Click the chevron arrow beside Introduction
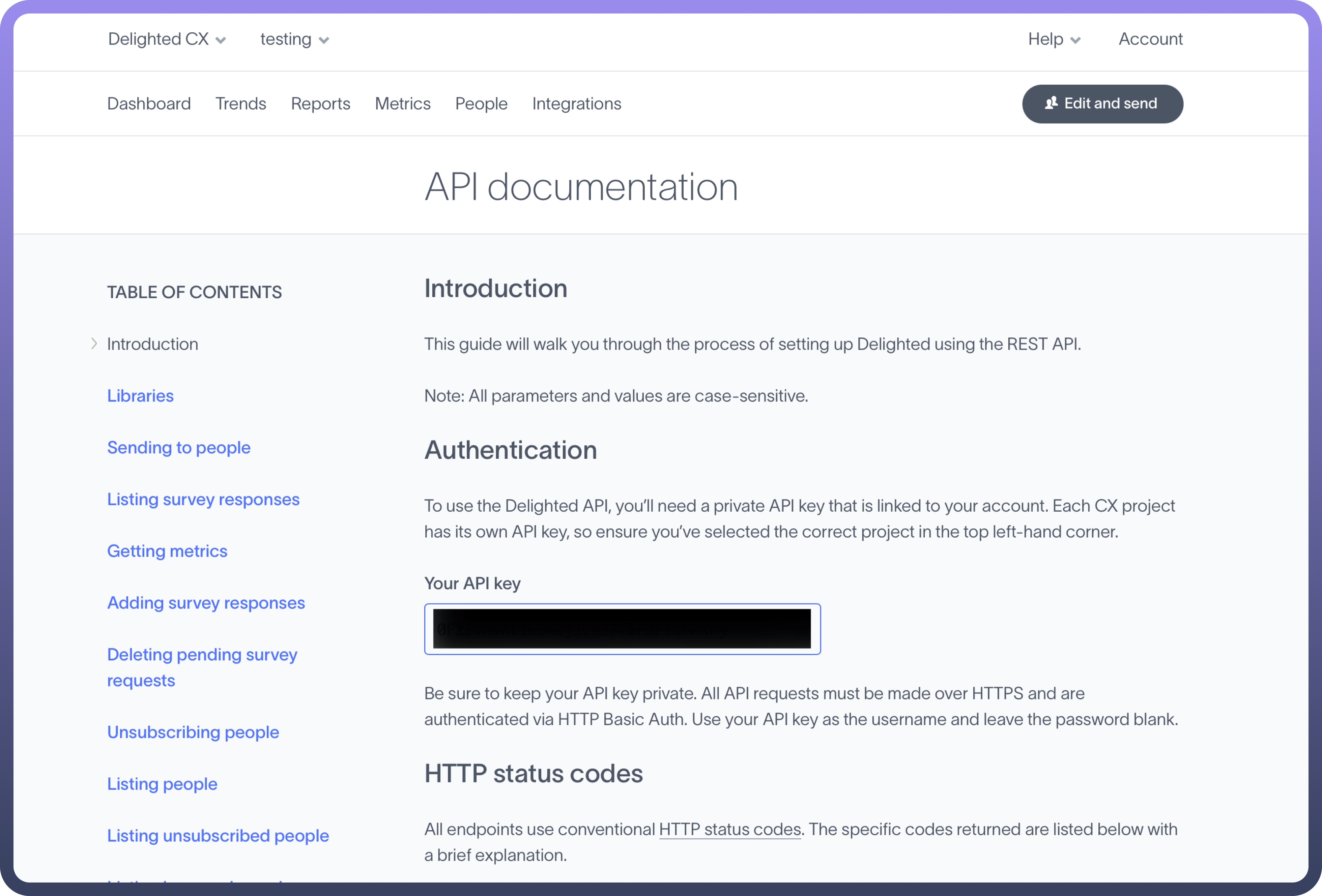1322x896 pixels. tap(94, 344)
